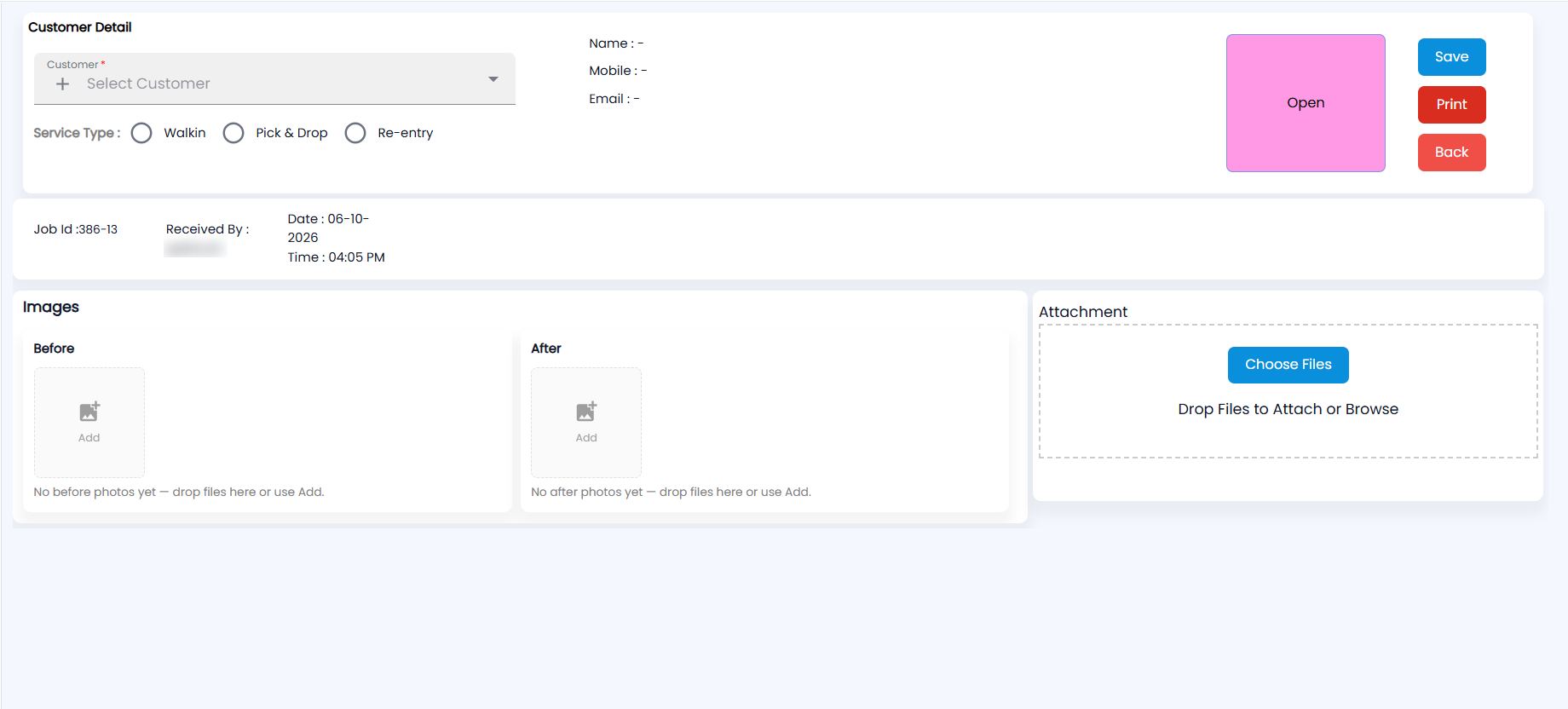Click the Customer Detail heading

[80, 27]
